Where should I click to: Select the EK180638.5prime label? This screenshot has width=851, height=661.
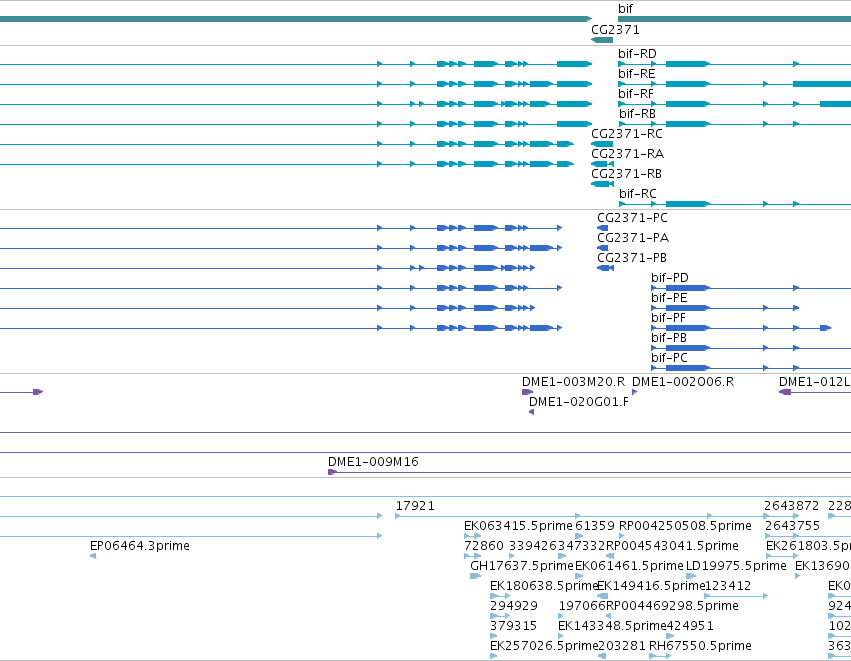point(544,586)
